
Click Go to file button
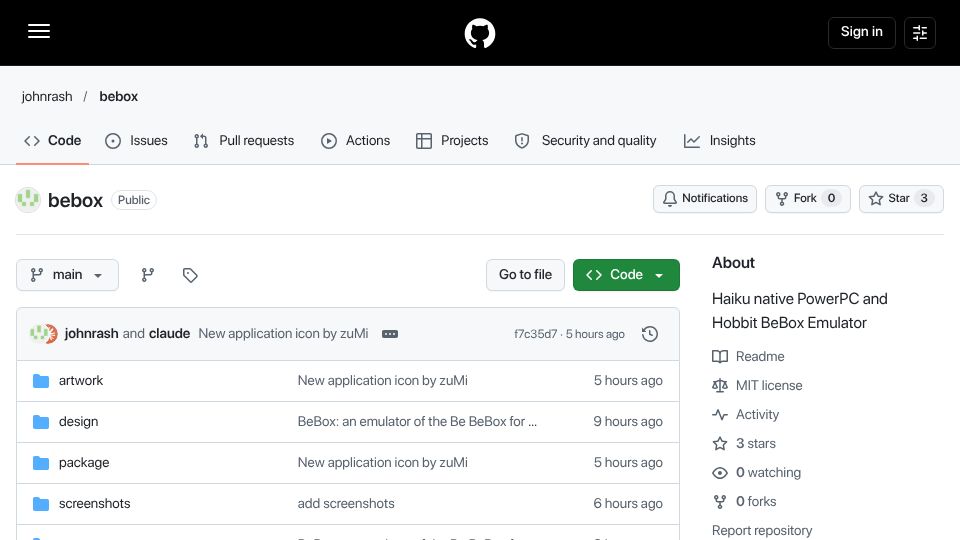(x=525, y=275)
